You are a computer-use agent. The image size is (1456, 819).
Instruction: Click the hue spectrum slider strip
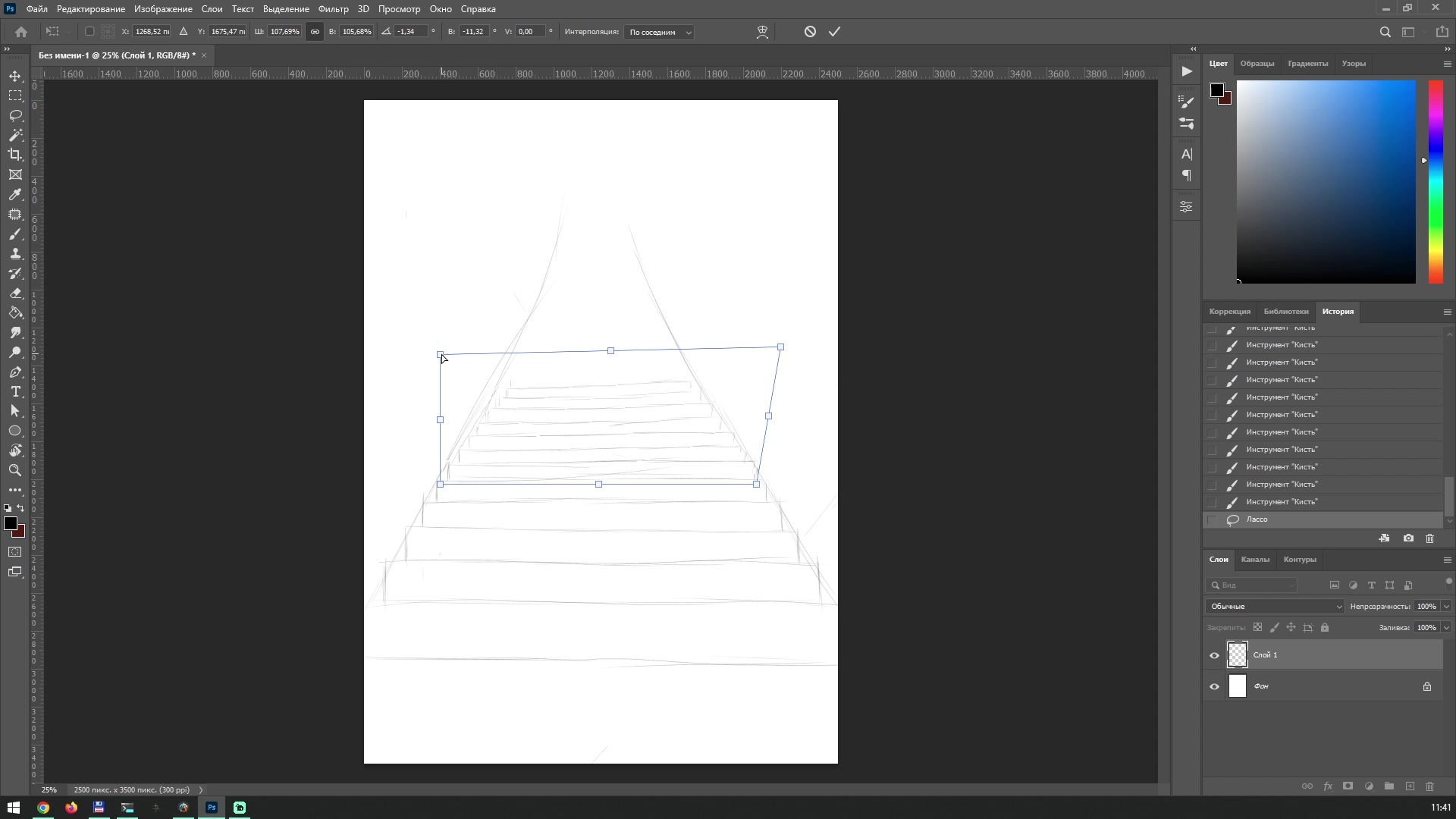(1436, 182)
